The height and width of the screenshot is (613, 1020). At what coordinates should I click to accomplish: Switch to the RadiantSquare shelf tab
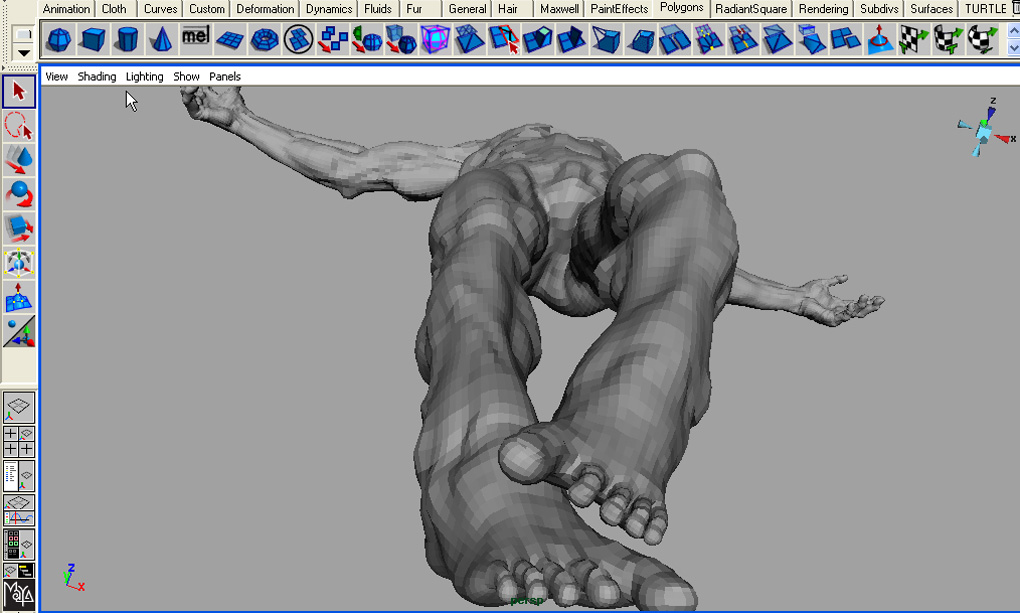(x=751, y=8)
